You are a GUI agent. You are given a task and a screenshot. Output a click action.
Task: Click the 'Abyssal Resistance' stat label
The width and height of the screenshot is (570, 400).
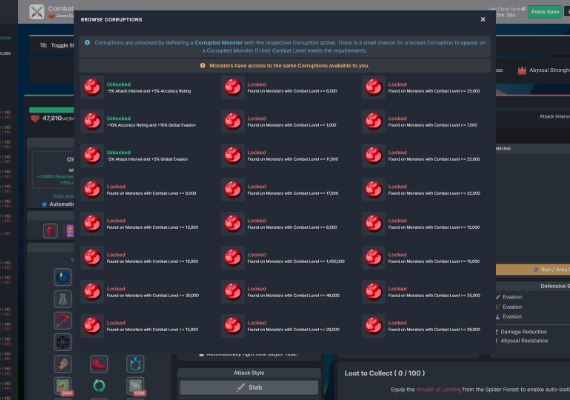pyautogui.click(x=524, y=341)
